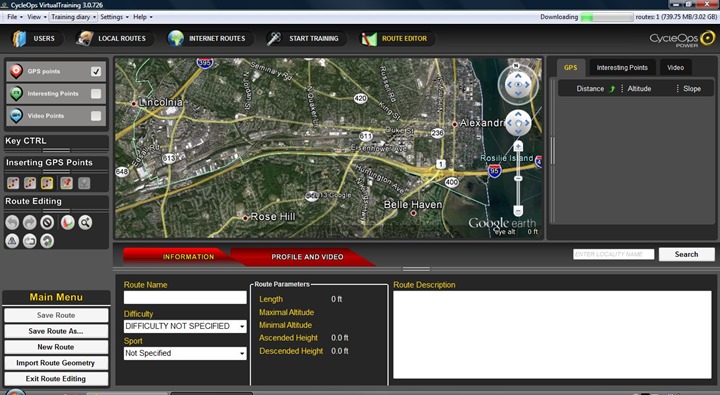Click the magnifier zoom icon in Route Editing

click(85, 223)
